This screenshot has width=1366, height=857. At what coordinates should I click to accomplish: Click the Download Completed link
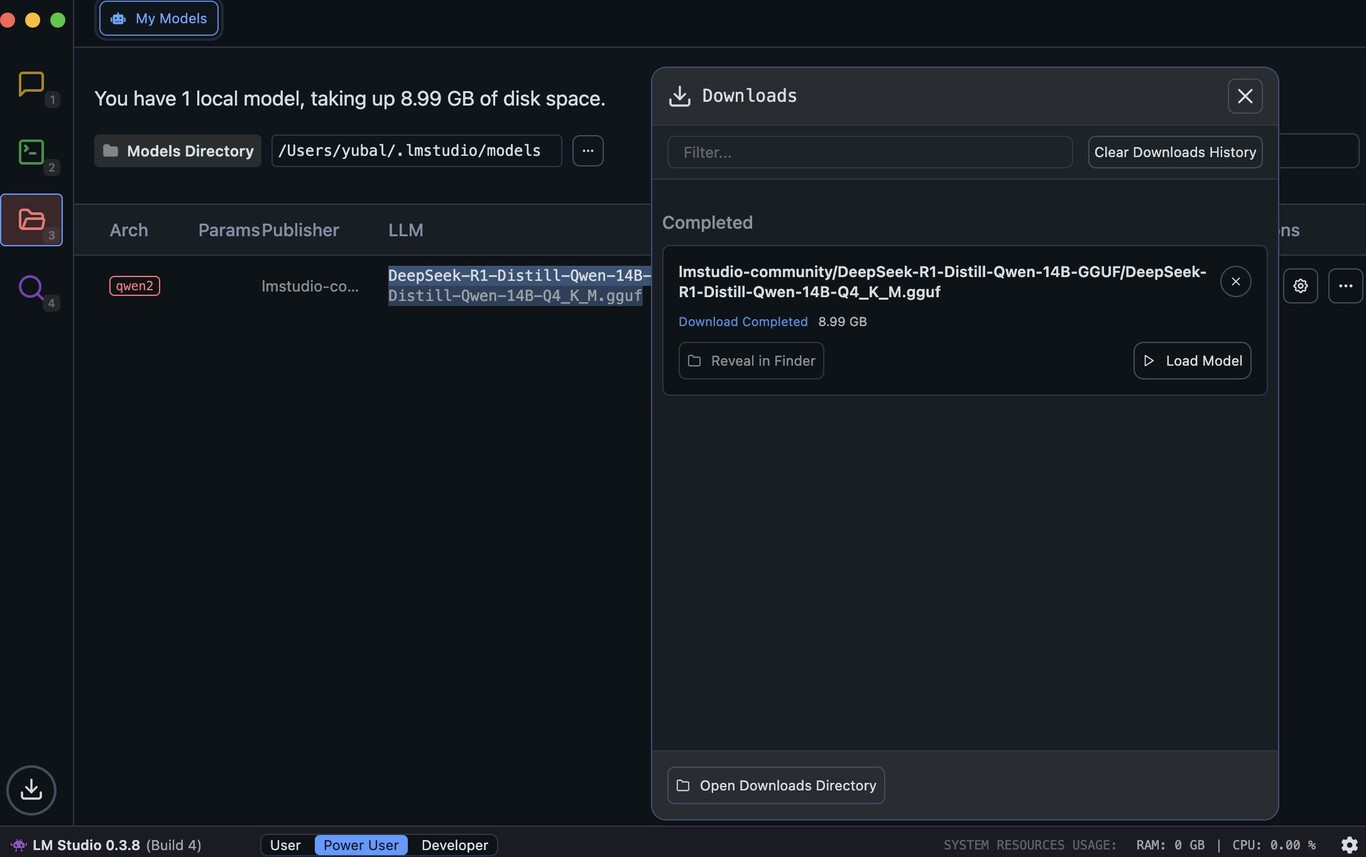743,321
